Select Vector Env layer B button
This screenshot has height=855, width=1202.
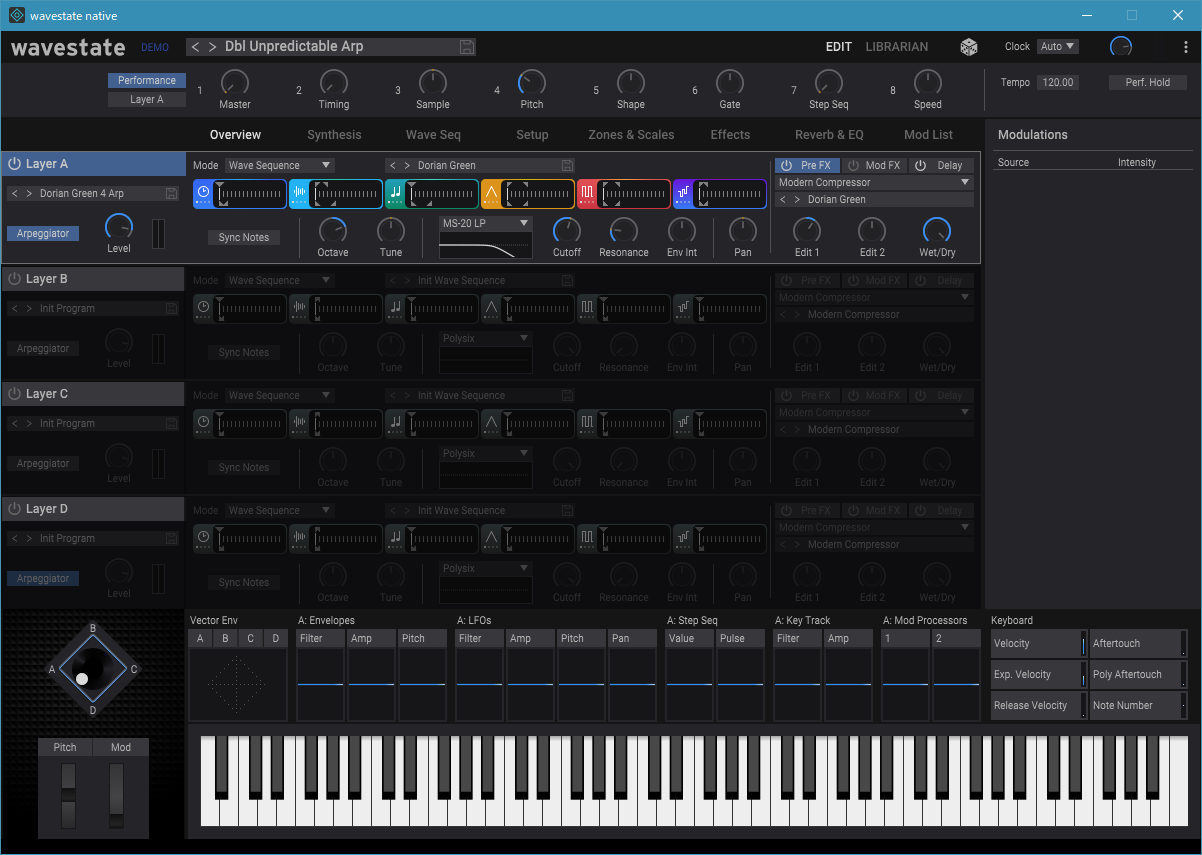click(225, 639)
